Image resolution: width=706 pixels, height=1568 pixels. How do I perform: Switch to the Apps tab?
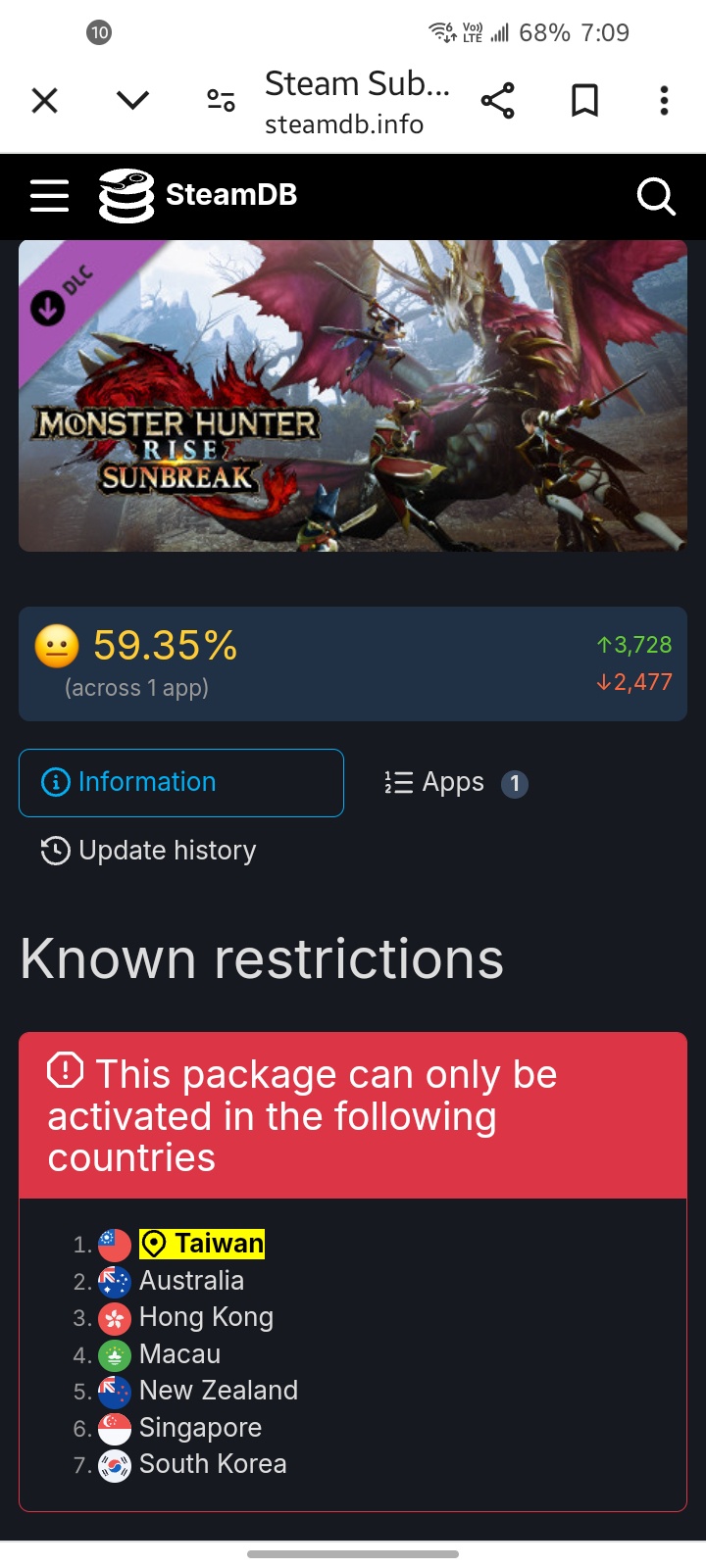pyautogui.click(x=456, y=783)
